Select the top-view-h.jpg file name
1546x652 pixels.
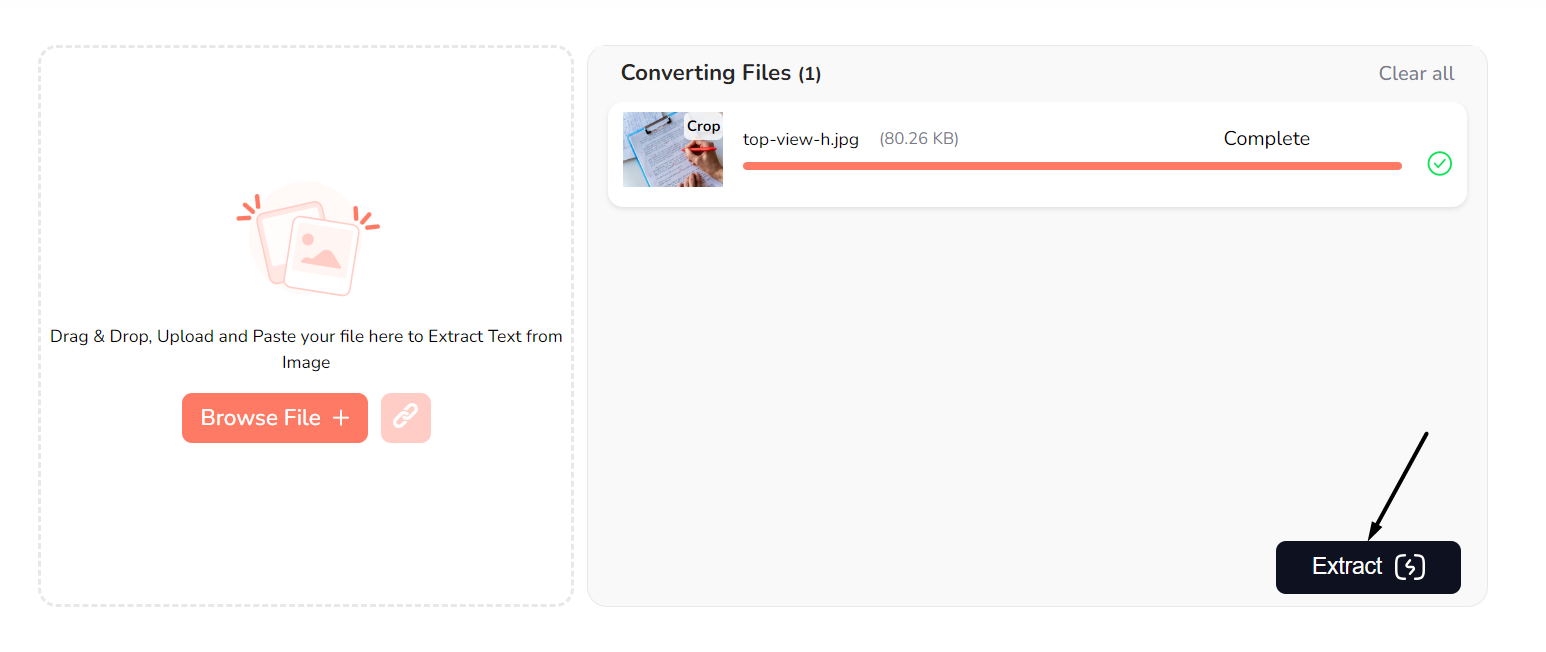(801, 139)
